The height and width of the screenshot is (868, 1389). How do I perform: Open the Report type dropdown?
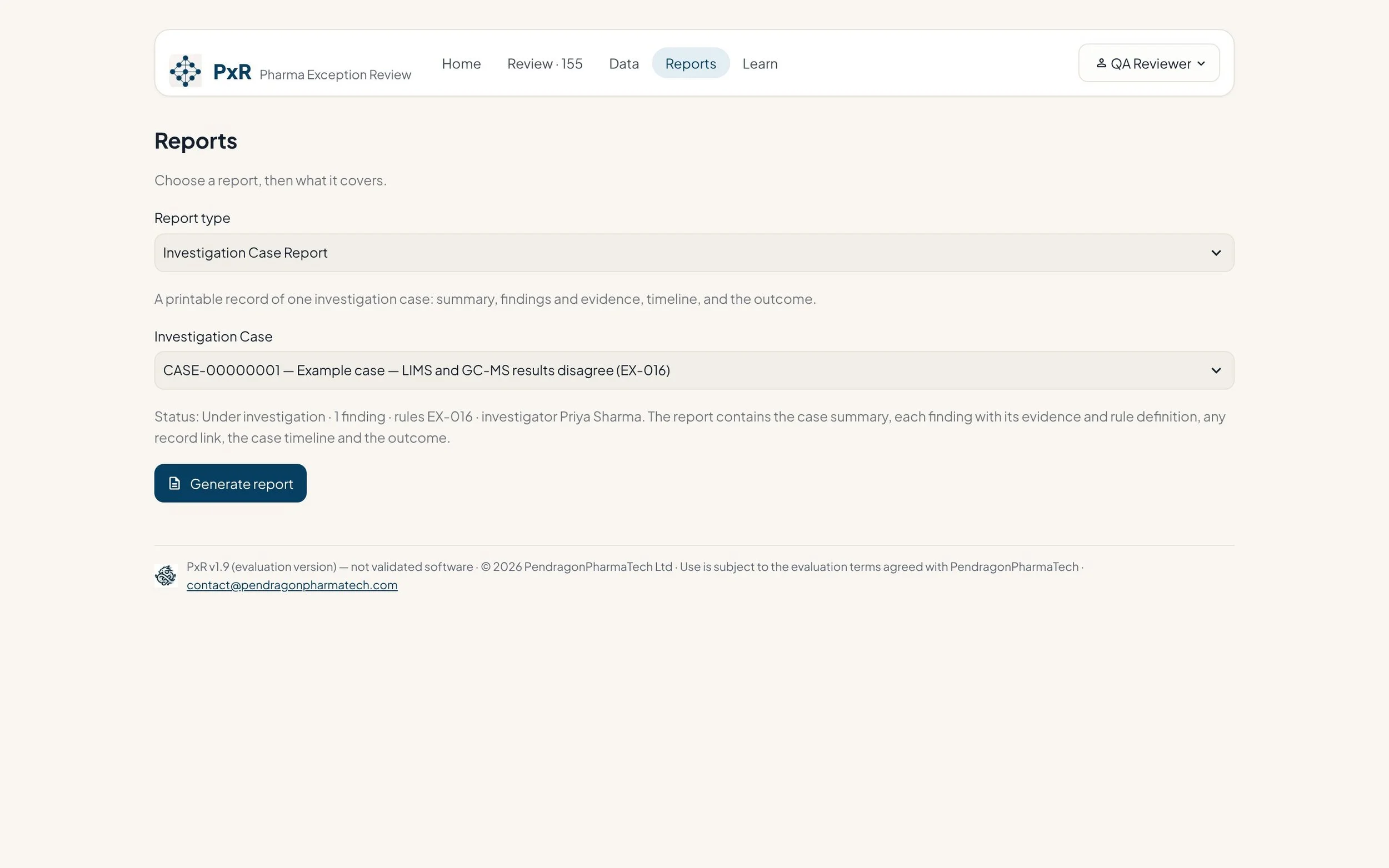[x=693, y=253]
